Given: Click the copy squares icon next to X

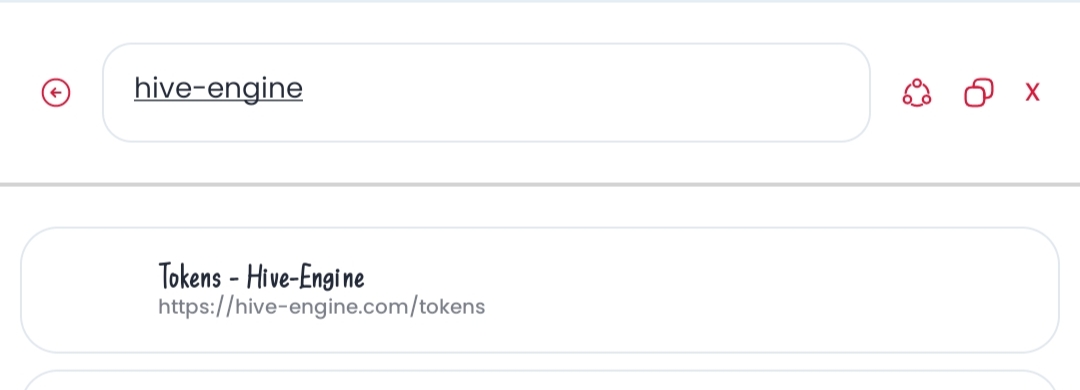Looking at the screenshot, I should click(x=979, y=92).
